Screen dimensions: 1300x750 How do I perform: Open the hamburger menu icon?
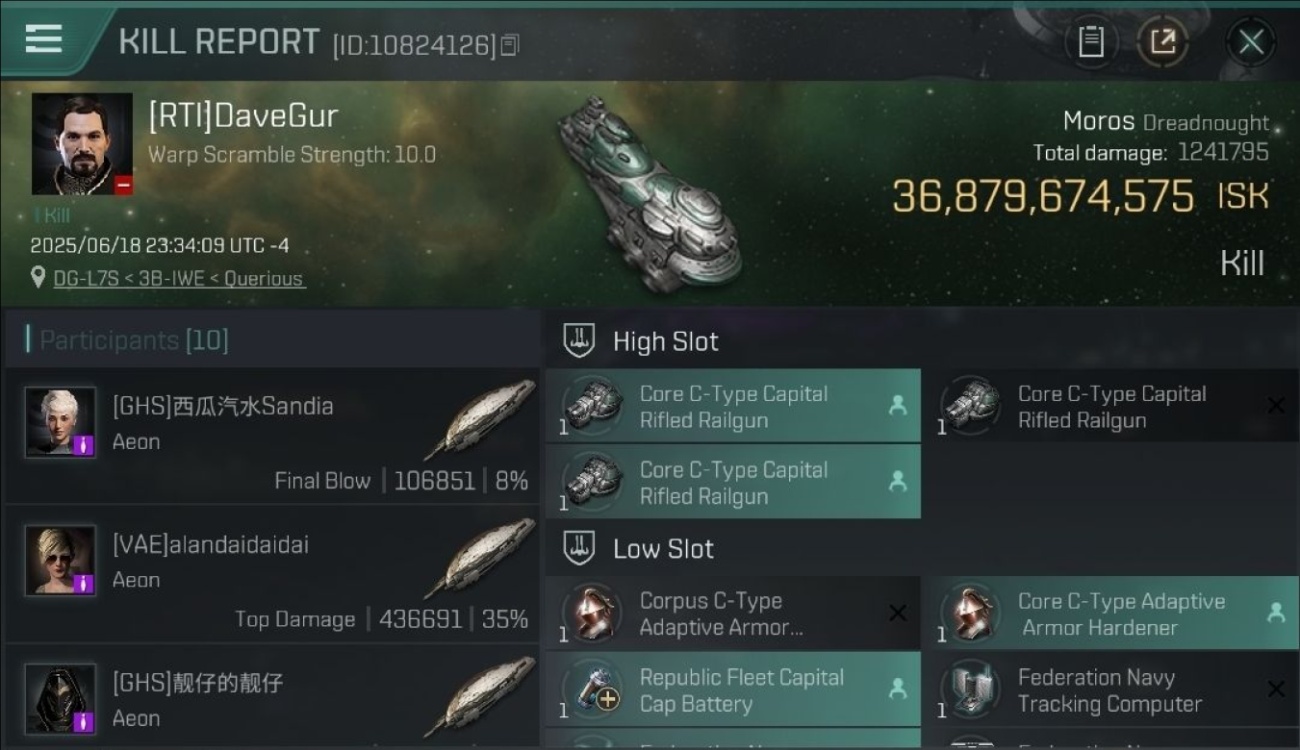click(x=43, y=39)
